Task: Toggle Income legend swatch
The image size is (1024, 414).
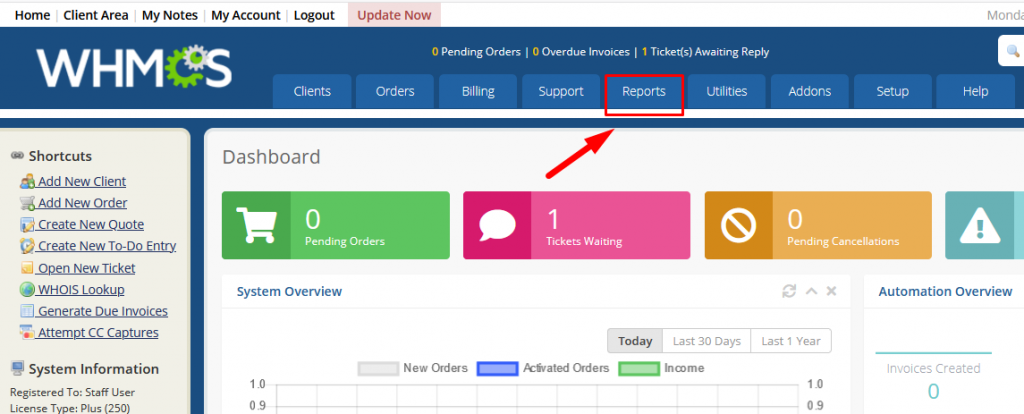Action: pyautogui.click(x=638, y=368)
